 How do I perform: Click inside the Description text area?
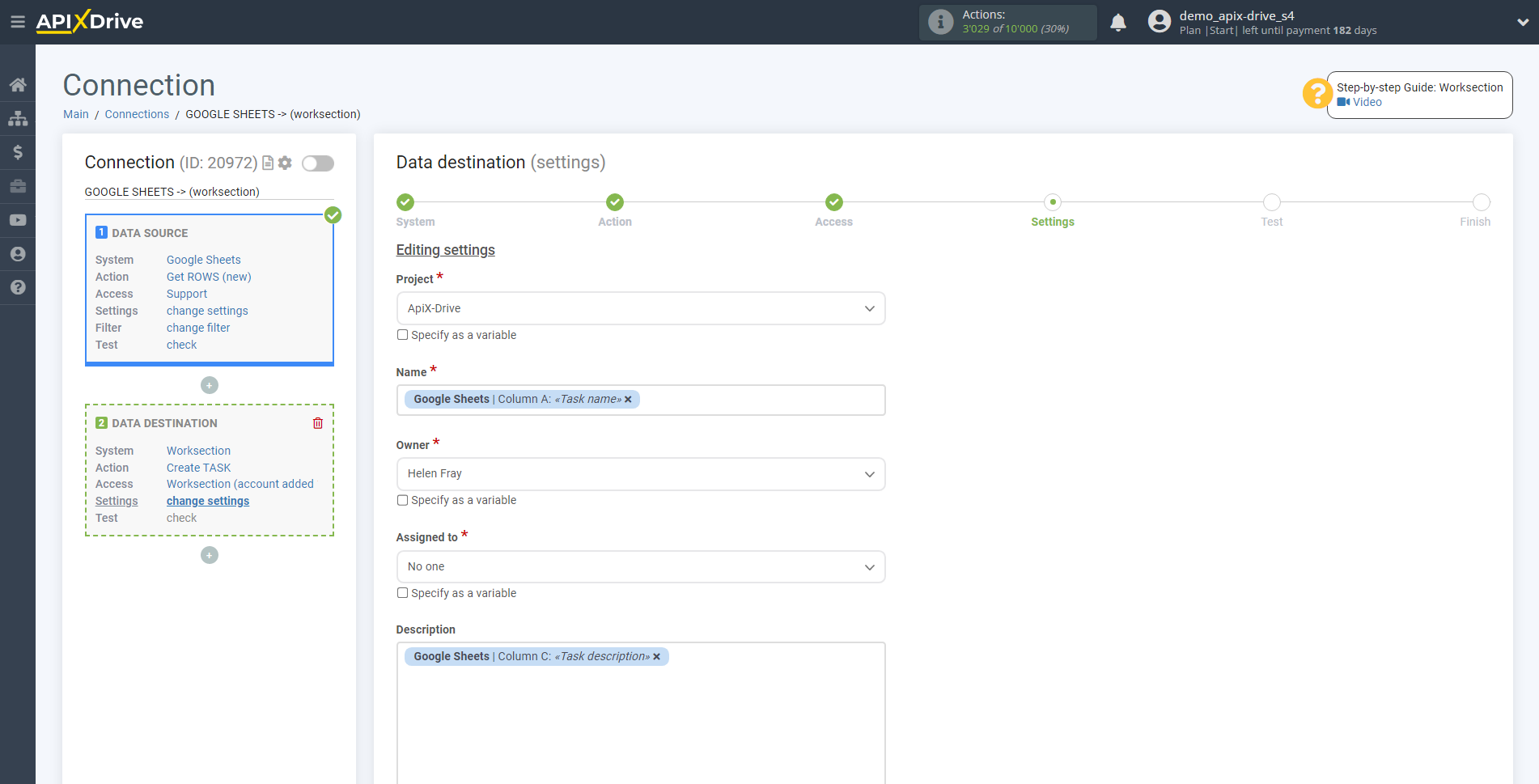click(641, 713)
